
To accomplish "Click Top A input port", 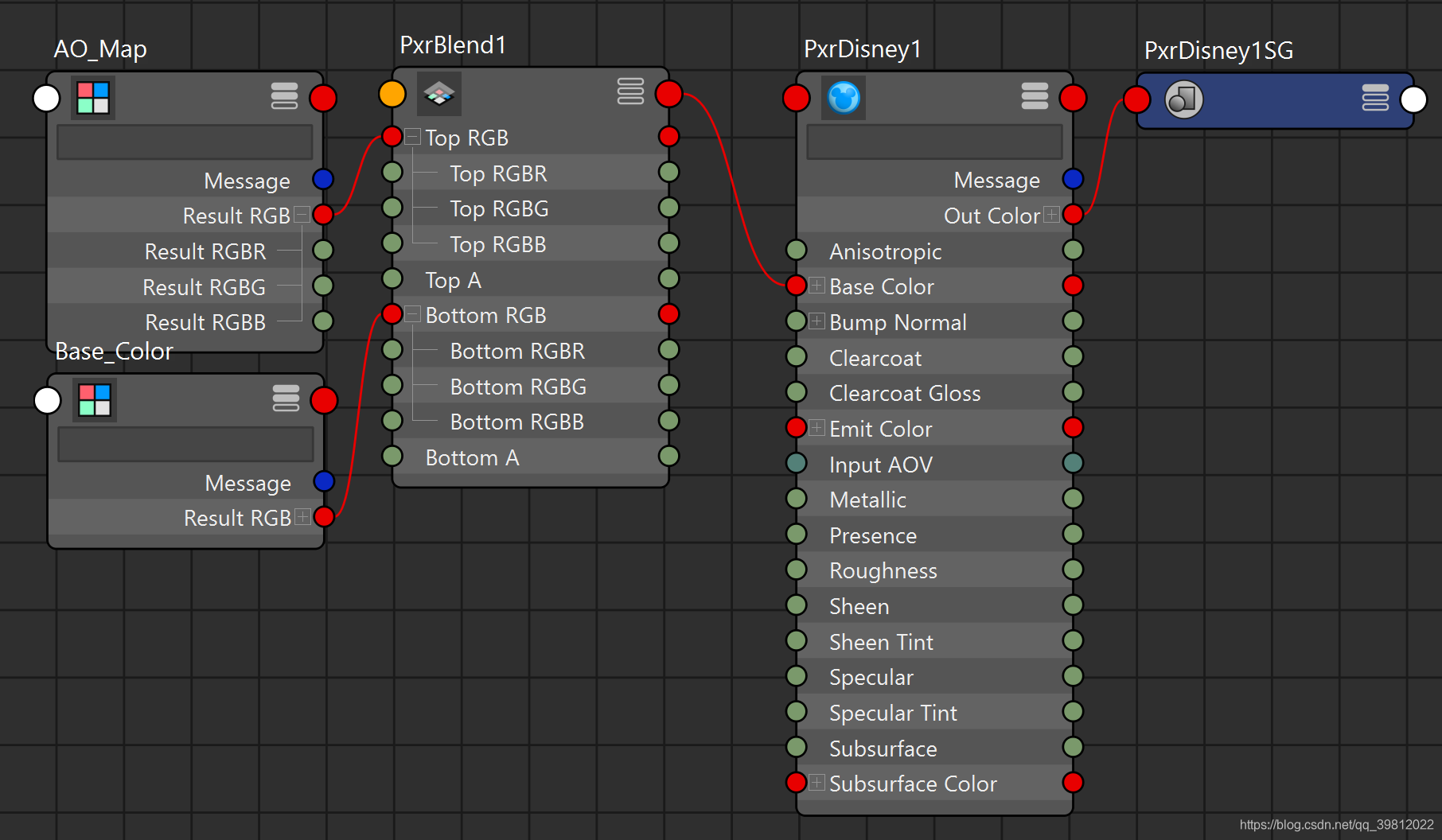I will [392, 278].
